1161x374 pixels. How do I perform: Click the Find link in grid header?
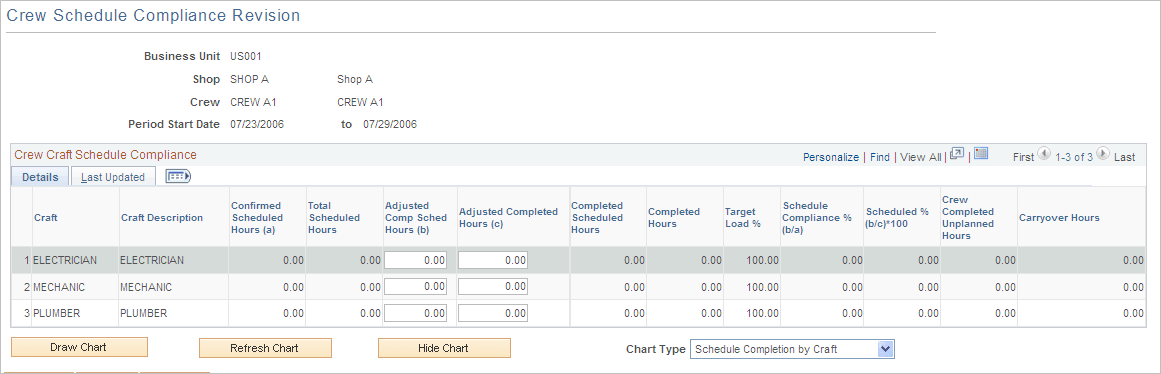pyautogui.click(x=880, y=157)
